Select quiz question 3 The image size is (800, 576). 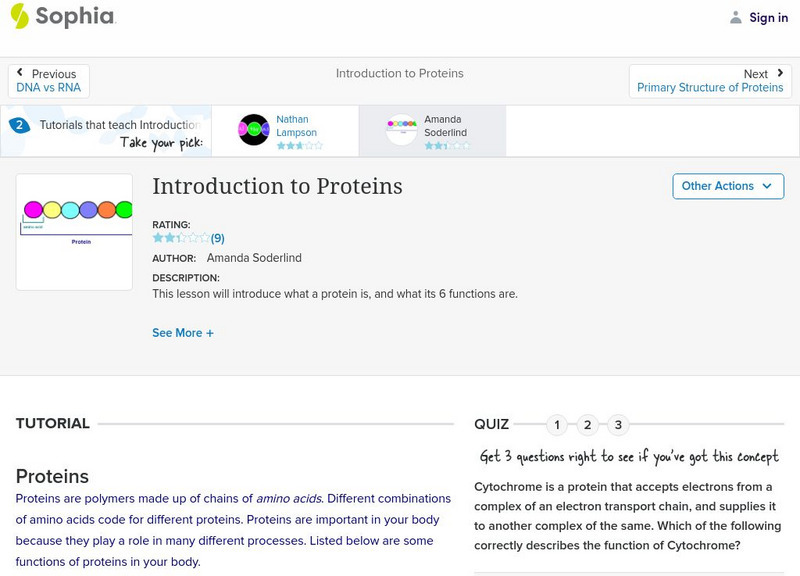[618, 425]
